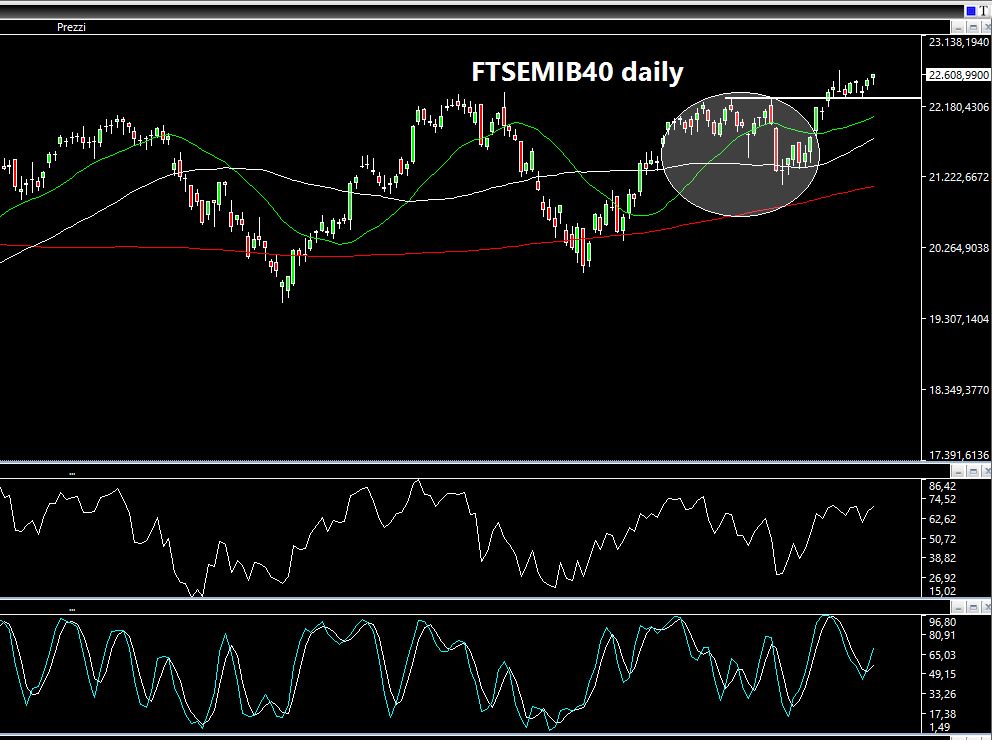Click the 33,26 oscillator scale value
The height and width of the screenshot is (740, 992).
click(943, 694)
